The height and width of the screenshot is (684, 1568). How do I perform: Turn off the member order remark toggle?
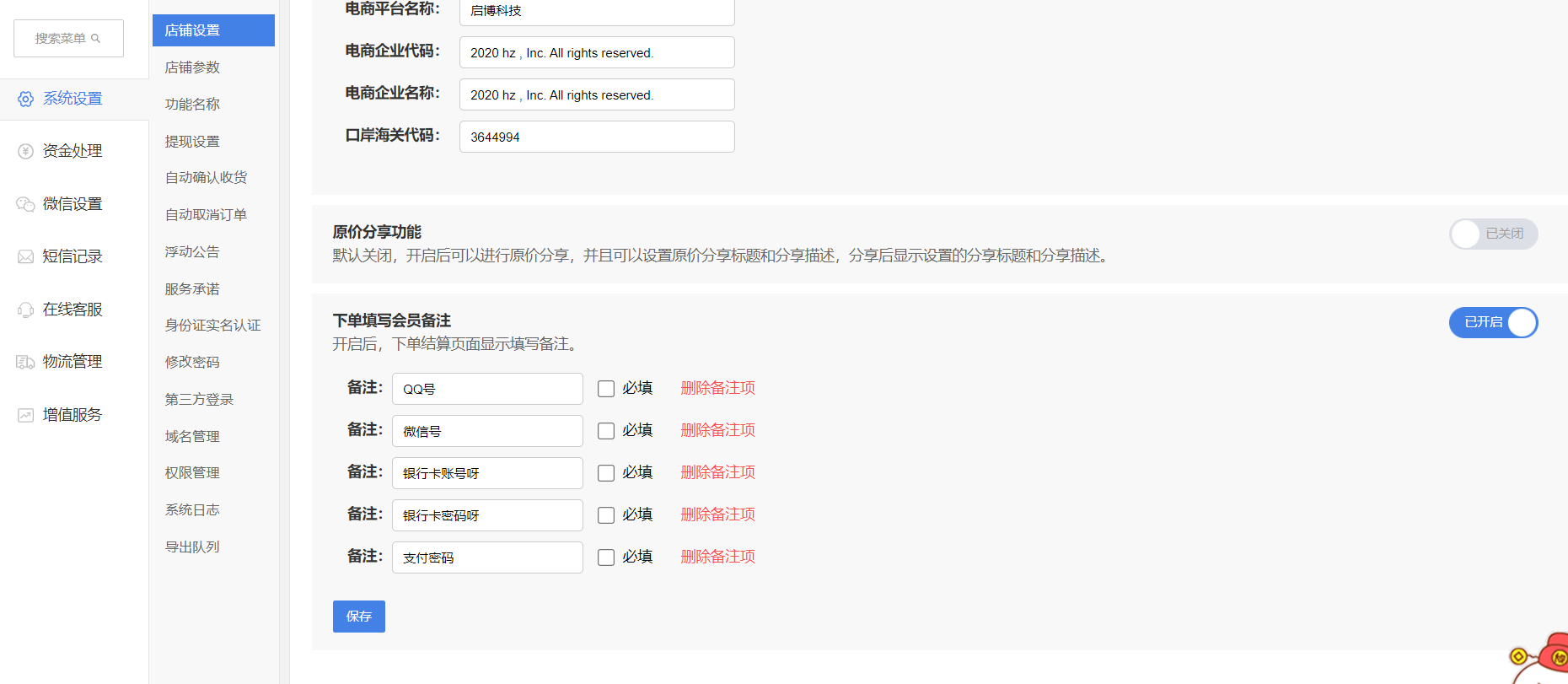coord(1493,323)
